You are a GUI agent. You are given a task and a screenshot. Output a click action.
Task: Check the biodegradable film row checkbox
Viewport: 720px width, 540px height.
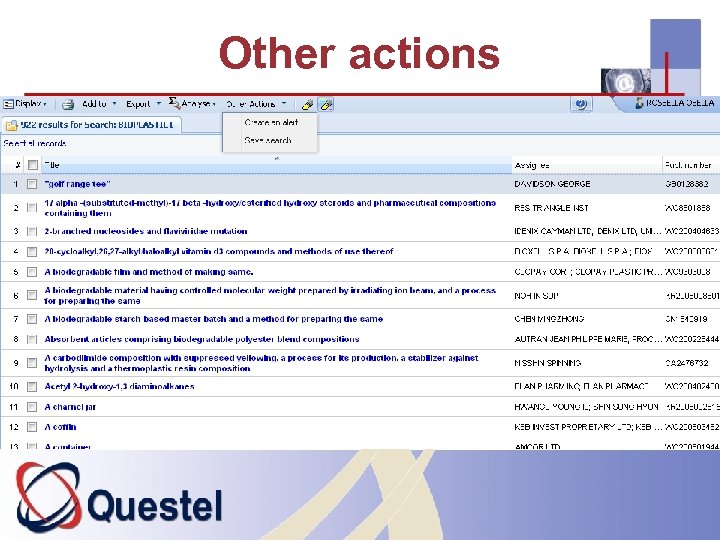click(32, 272)
